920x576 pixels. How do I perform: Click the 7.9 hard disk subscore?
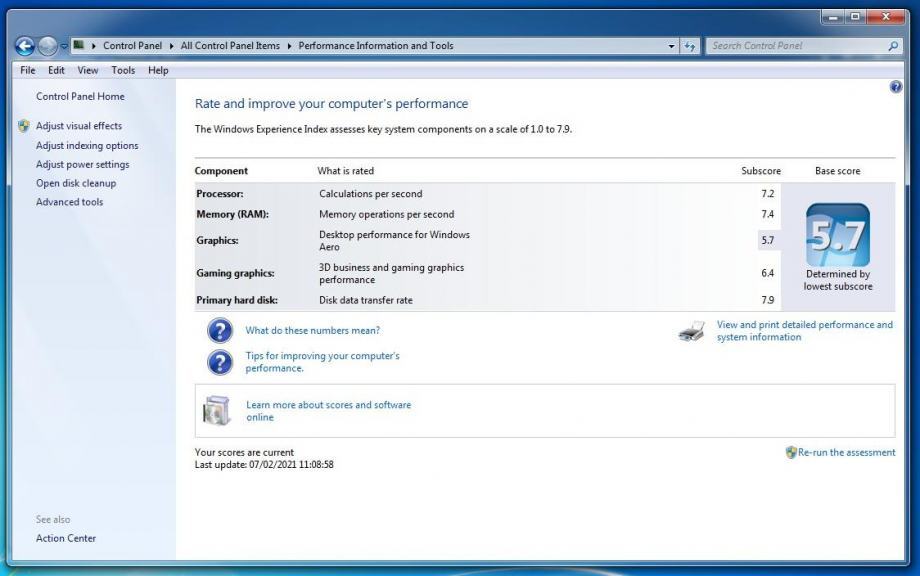click(767, 300)
